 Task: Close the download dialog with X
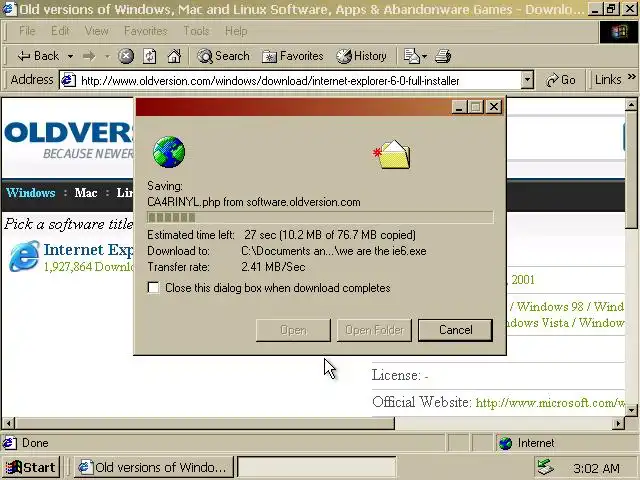[x=494, y=107]
